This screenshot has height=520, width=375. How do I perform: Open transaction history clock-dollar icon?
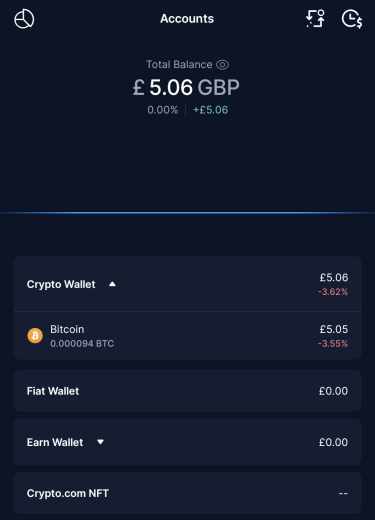click(x=352, y=19)
